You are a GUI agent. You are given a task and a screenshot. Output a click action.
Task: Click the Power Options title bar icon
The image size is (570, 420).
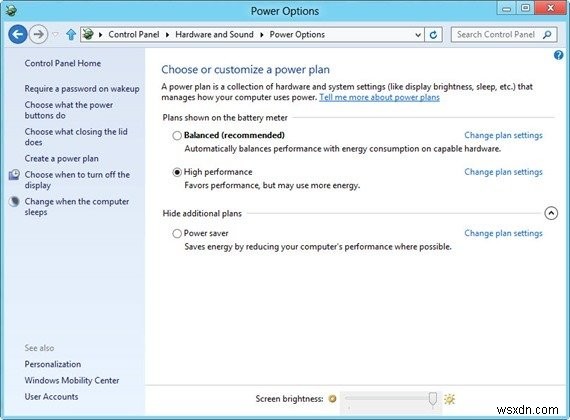tap(11, 11)
